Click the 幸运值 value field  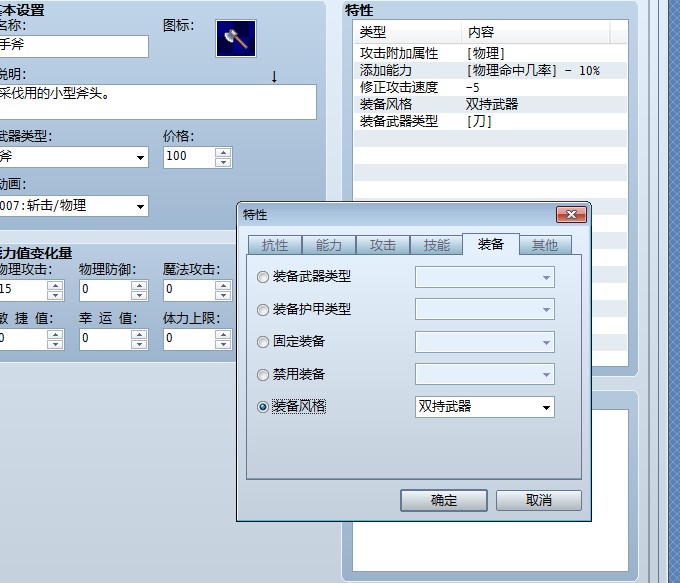coord(105,339)
